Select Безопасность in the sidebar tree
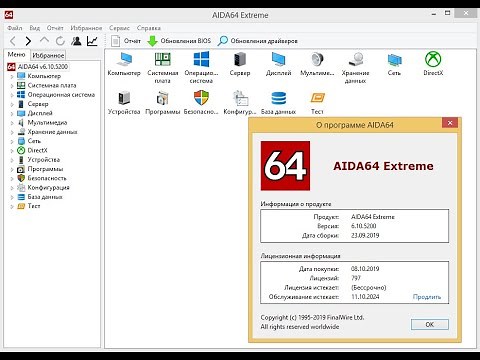This screenshot has height=360, width=480. pos(47,178)
